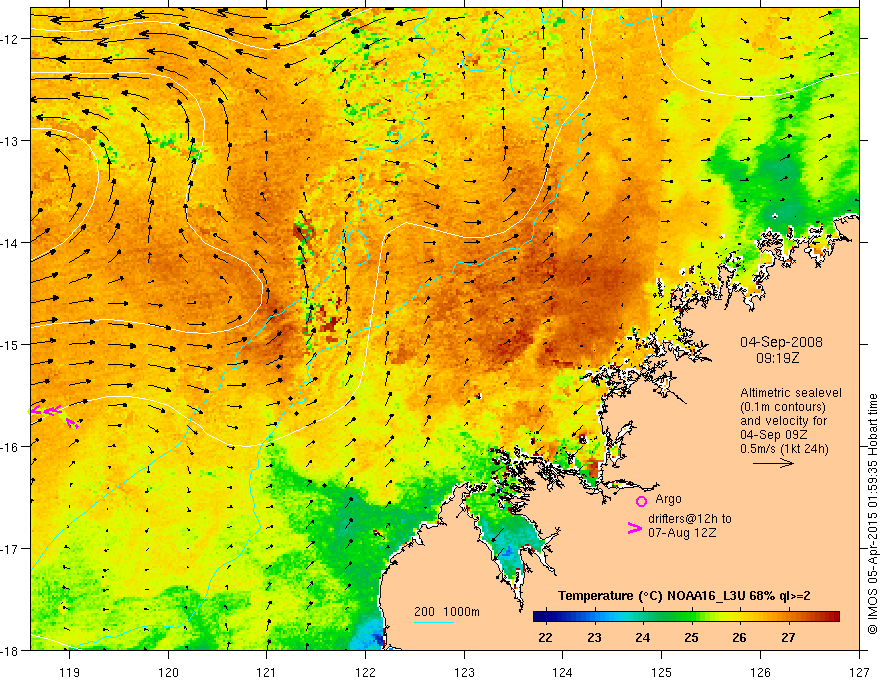Click the '04-Sep 09Z' velocity date text
Screen dimensions: 880x680
point(773,435)
